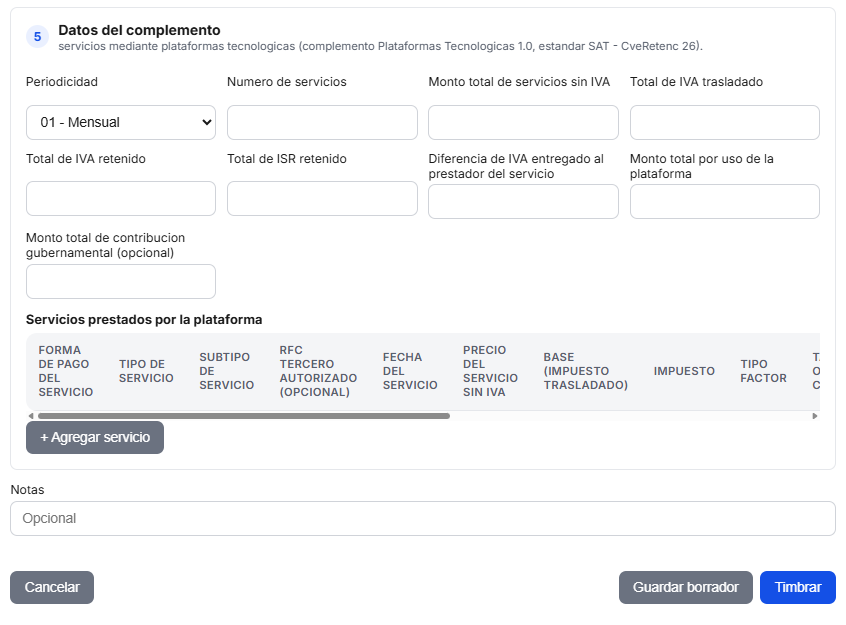Click the Notas optional text field
Viewport: 846px width, 625px height.
pos(423,519)
